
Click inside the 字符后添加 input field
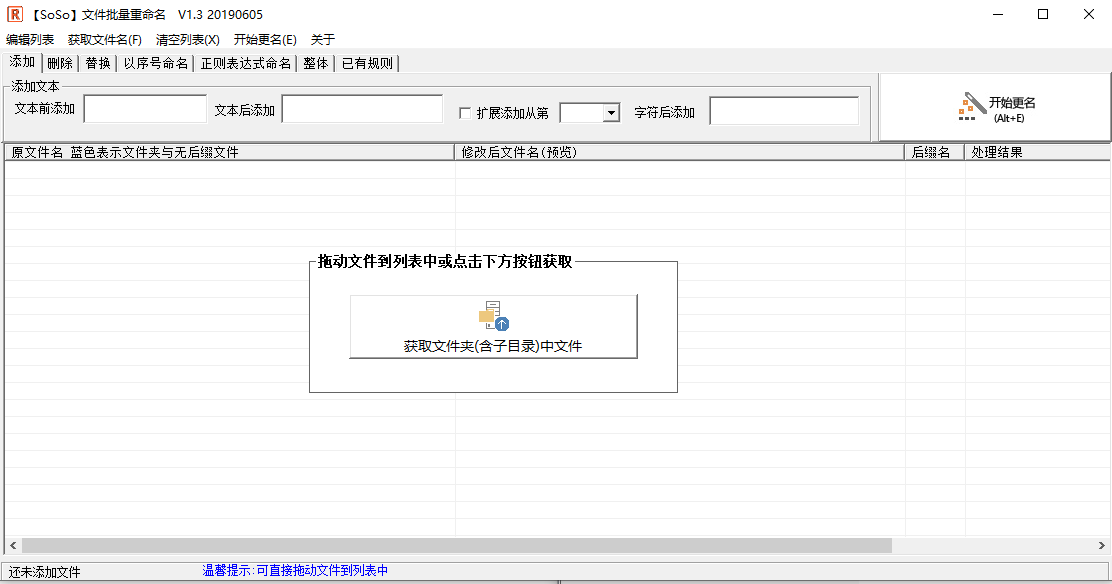pos(783,109)
